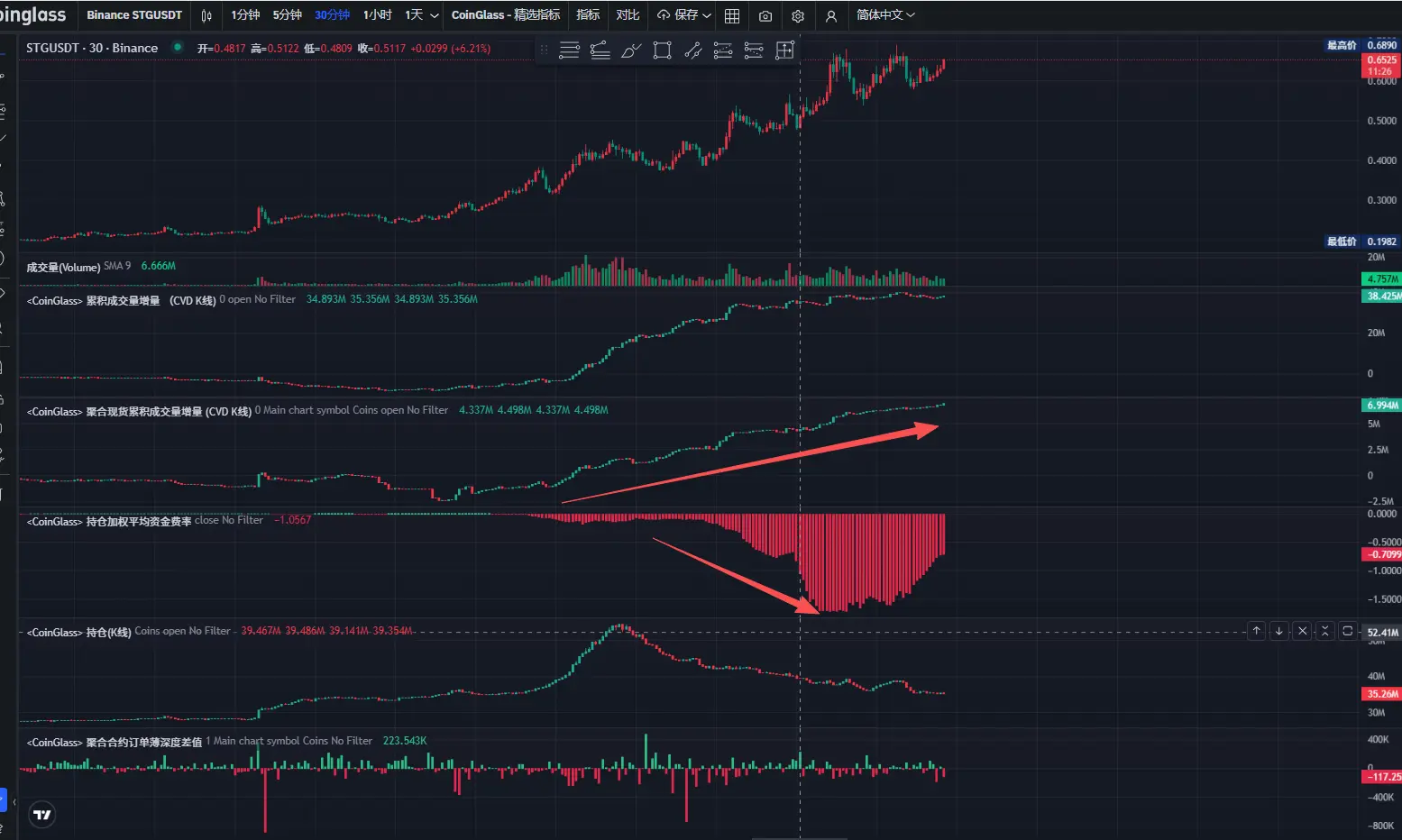Click the 对比 compare button

628,15
